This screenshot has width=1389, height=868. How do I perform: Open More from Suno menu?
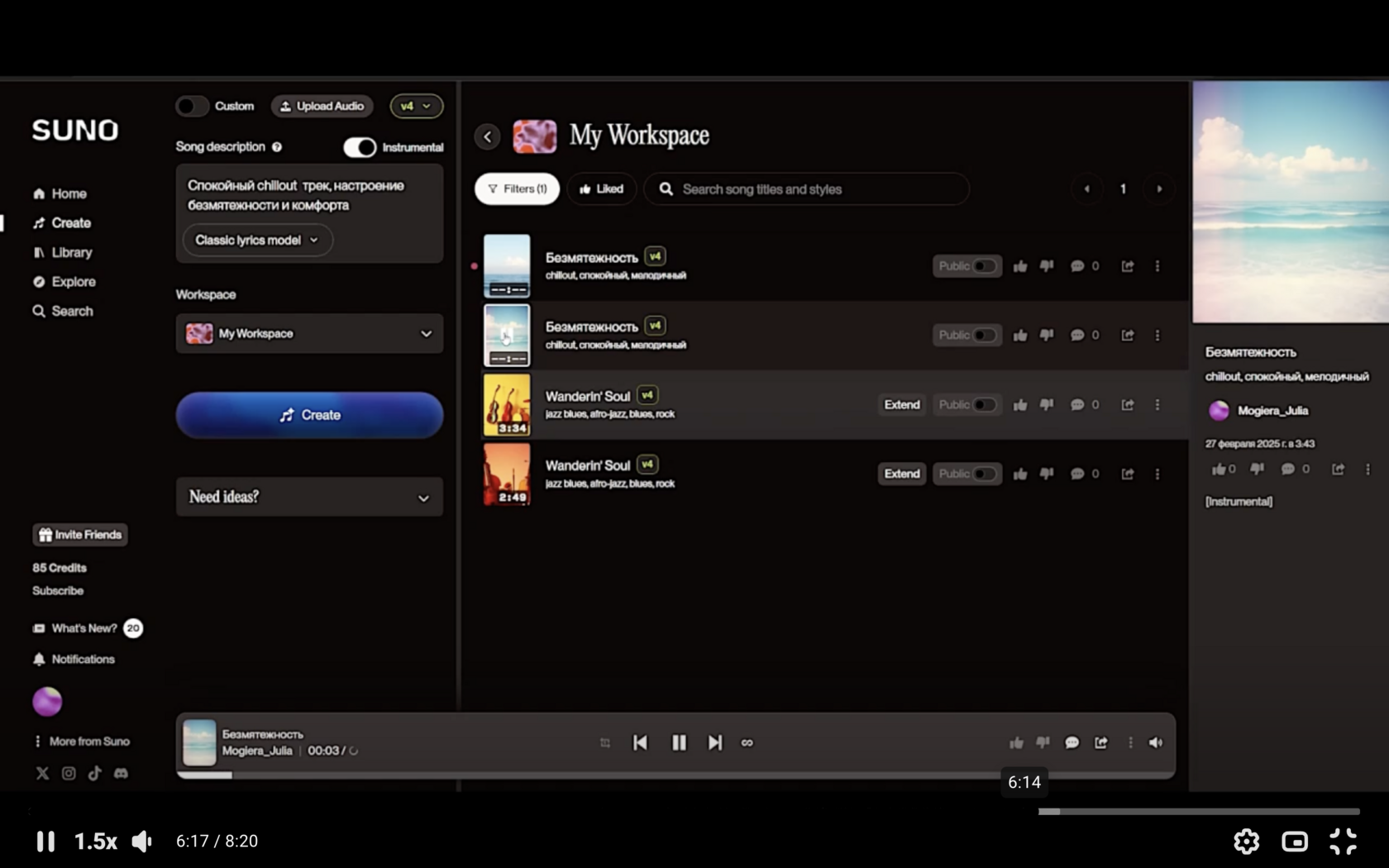point(82,742)
